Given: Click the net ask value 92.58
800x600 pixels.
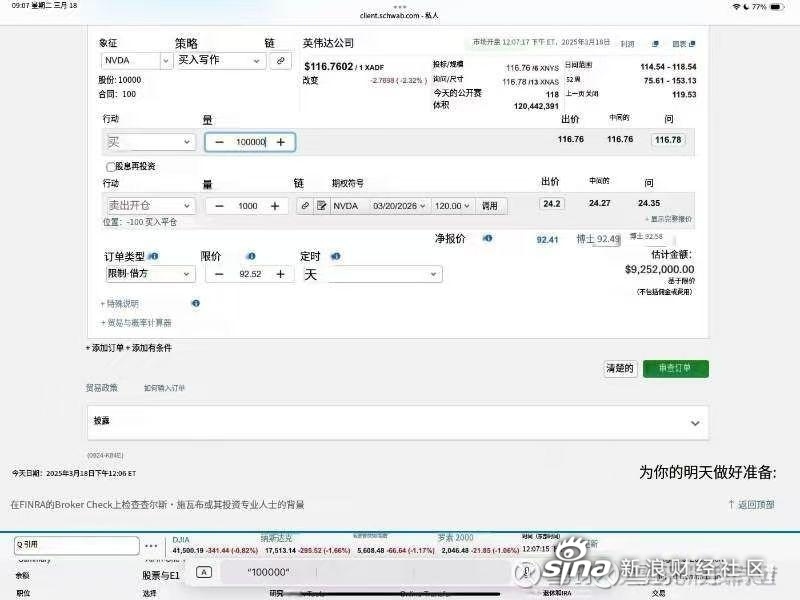Looking at the screenshot, I should tap(647, 236).
